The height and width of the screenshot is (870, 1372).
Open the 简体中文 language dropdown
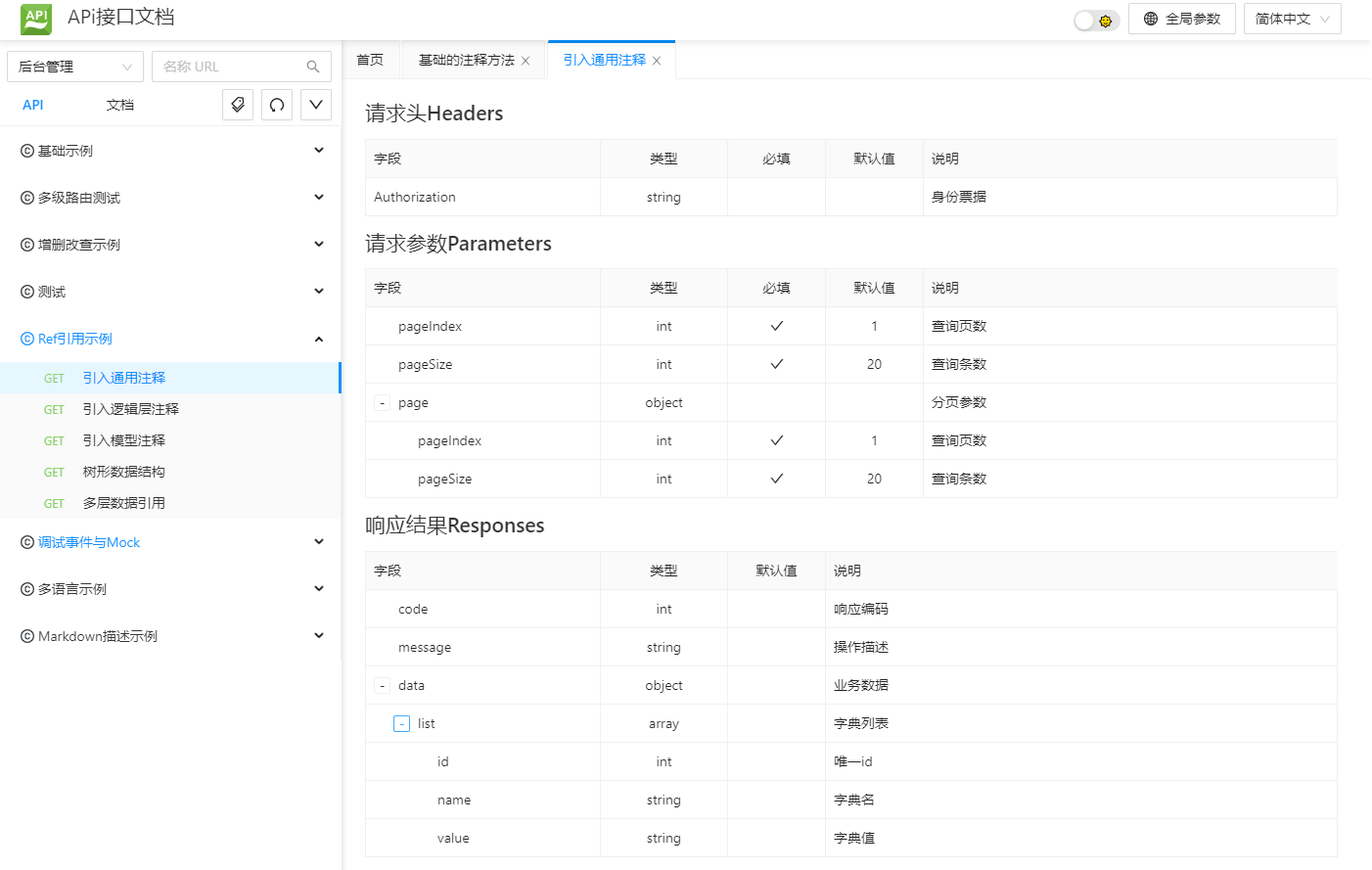(x=1292, y=19)
